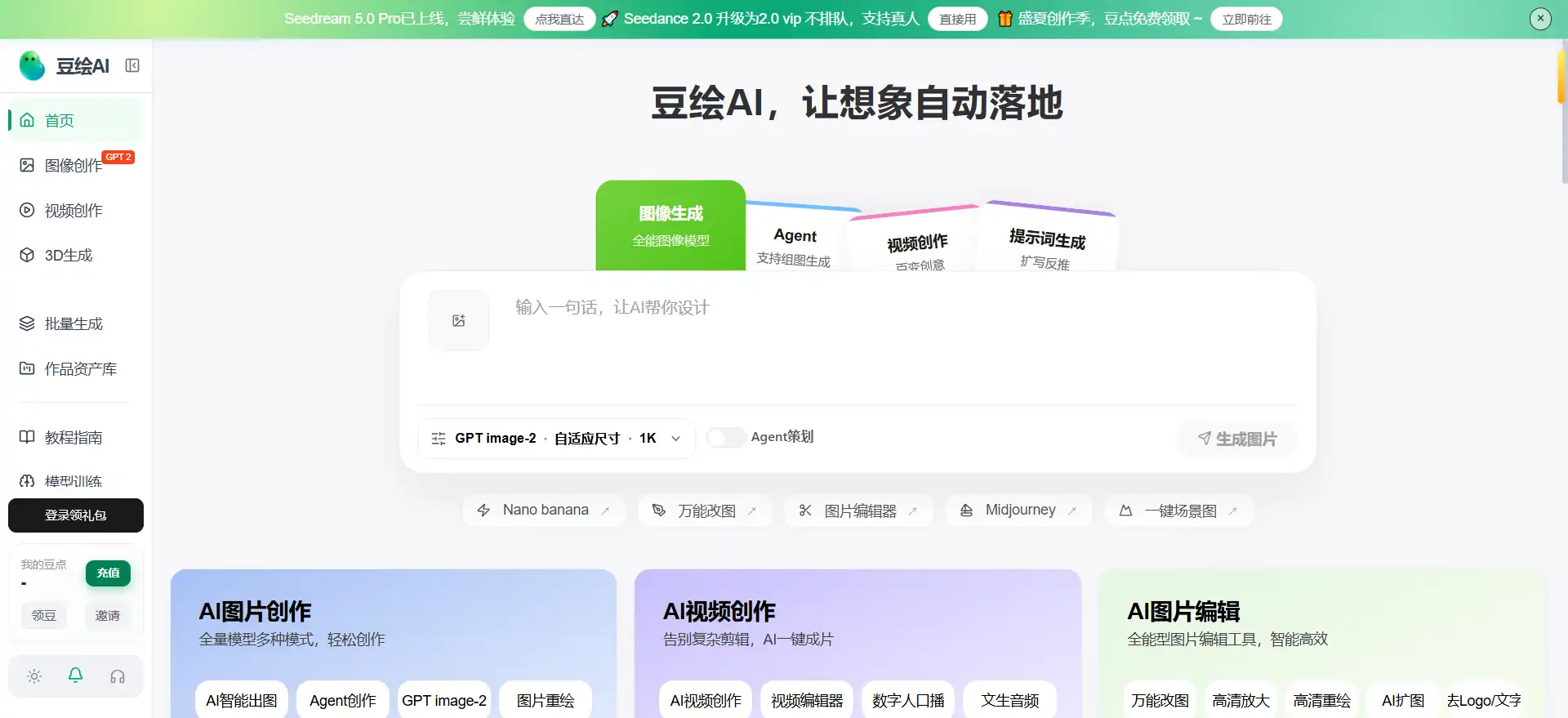This screenshot has height=718, width=1568.
Task: Click 立即前往 in the top banner
Action: (x=1246, y=19)
